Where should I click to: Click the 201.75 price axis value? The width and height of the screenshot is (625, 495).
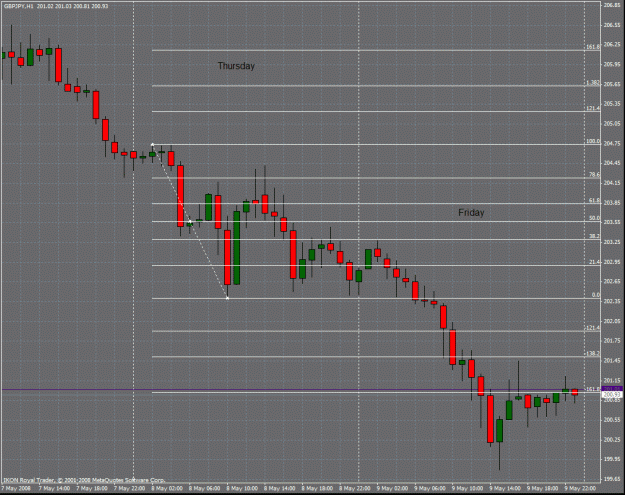pos(612,341)
